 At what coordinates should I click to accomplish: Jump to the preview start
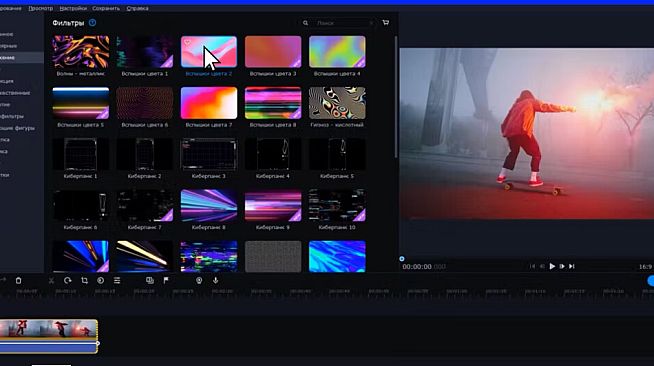532,266
